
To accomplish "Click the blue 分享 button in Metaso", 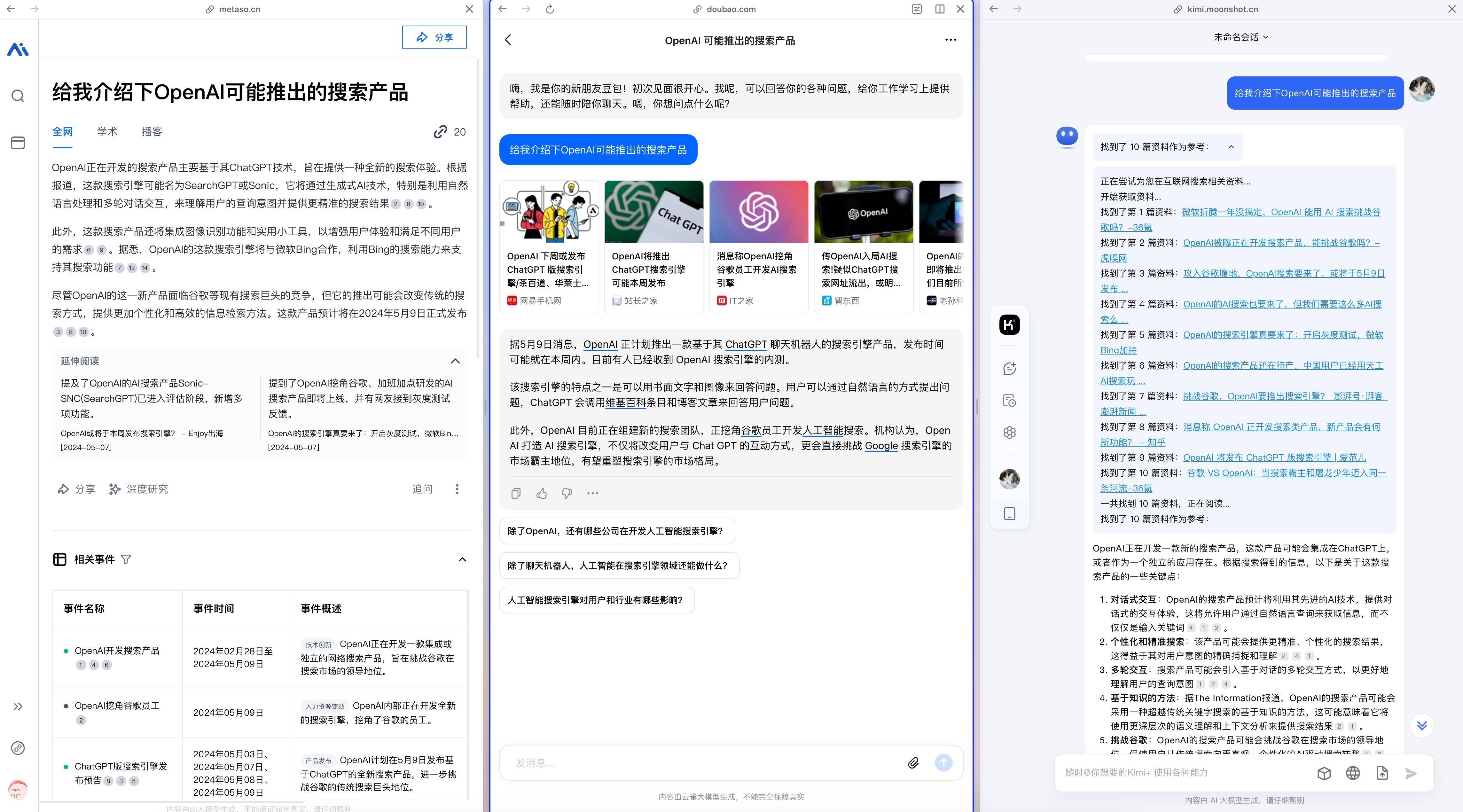I will tap(434, 37).
